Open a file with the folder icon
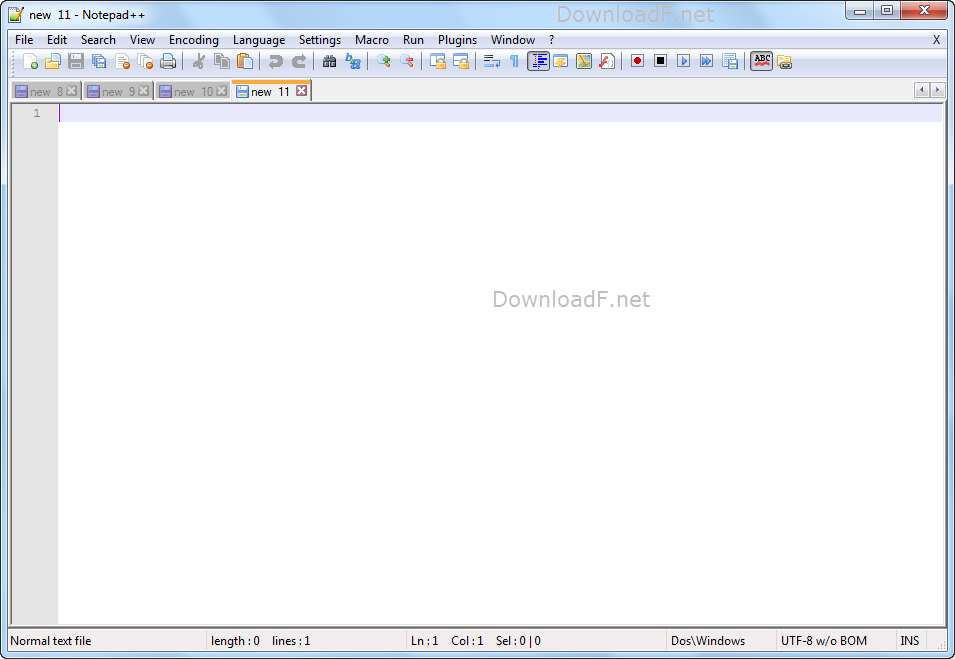 (53, 61)
